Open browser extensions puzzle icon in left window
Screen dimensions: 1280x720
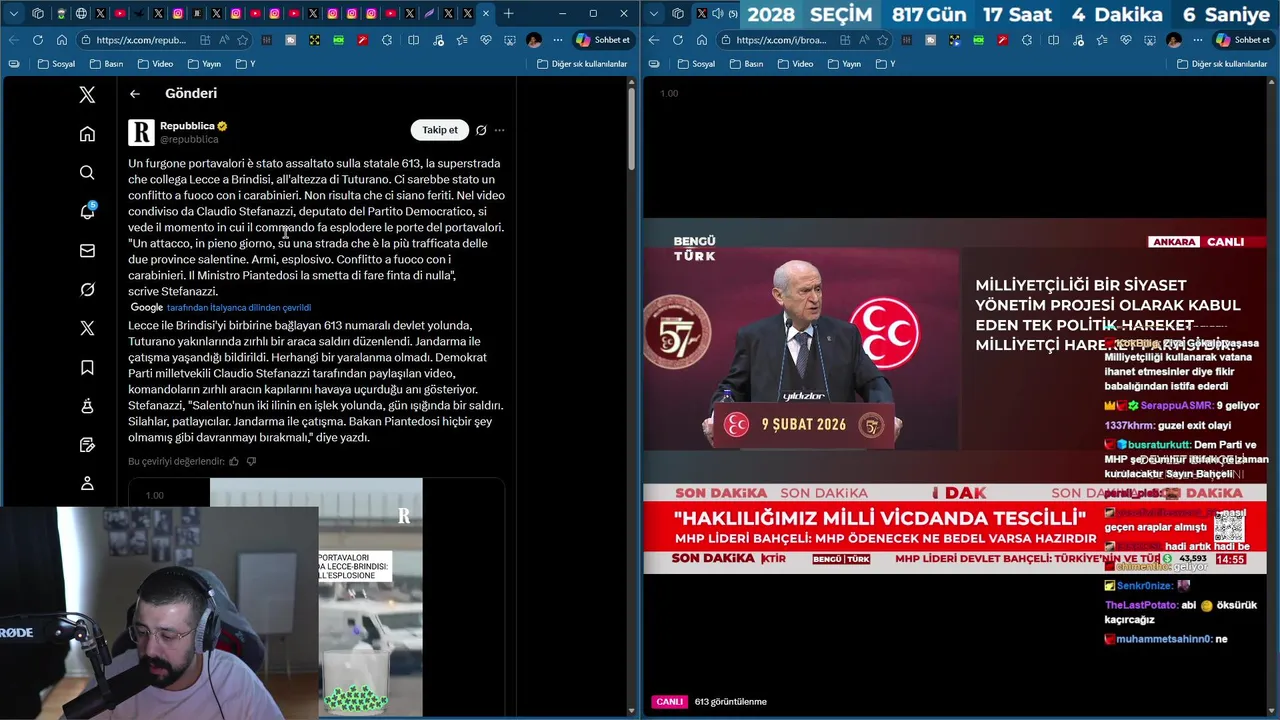[387, 40]
